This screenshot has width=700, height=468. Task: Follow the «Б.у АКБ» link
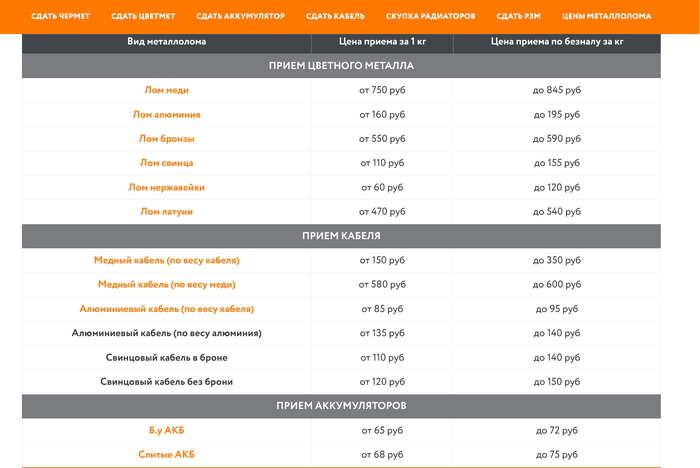tap(166, 430)
